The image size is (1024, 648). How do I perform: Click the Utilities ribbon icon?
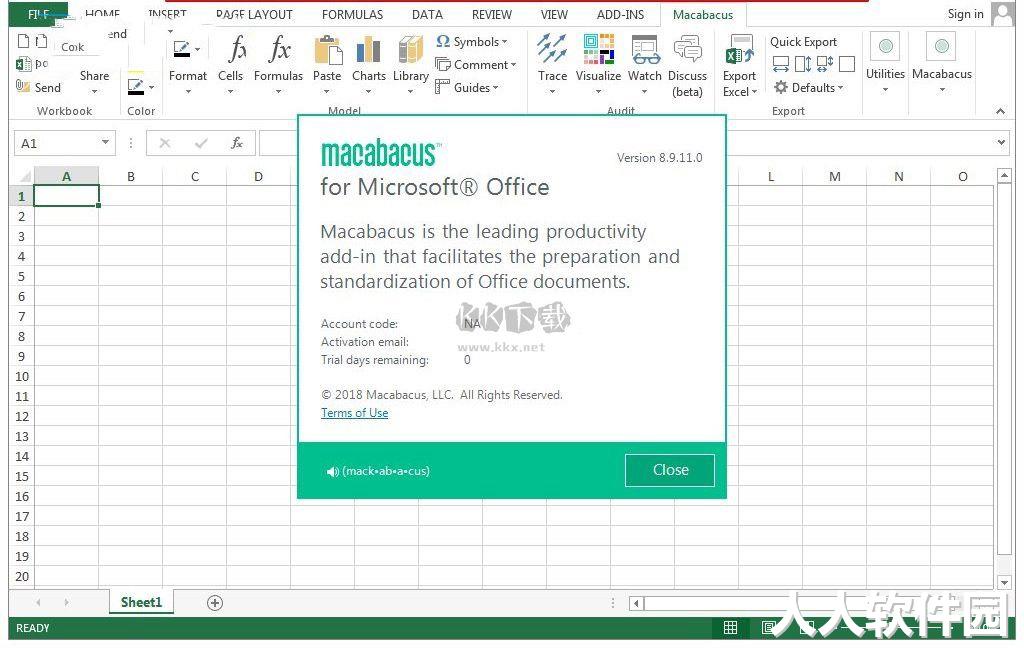[x=886, y=46]
